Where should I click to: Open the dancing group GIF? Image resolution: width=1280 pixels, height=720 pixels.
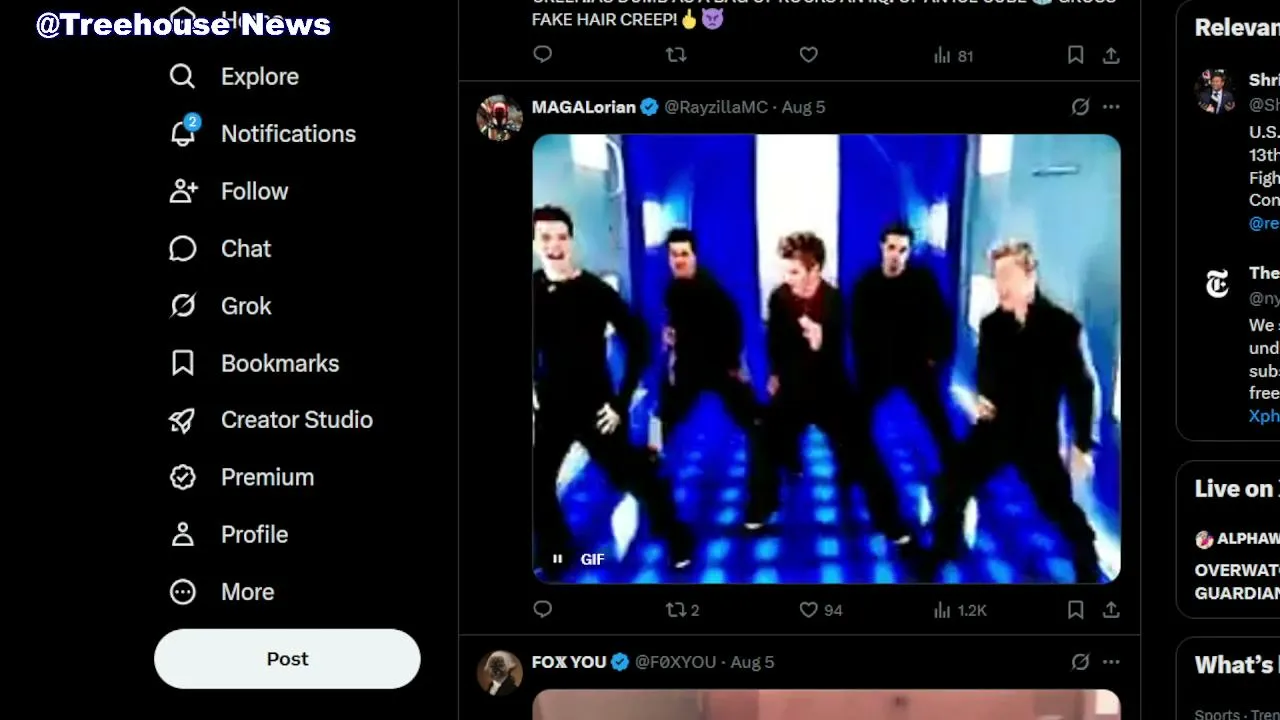coord(826,358)
